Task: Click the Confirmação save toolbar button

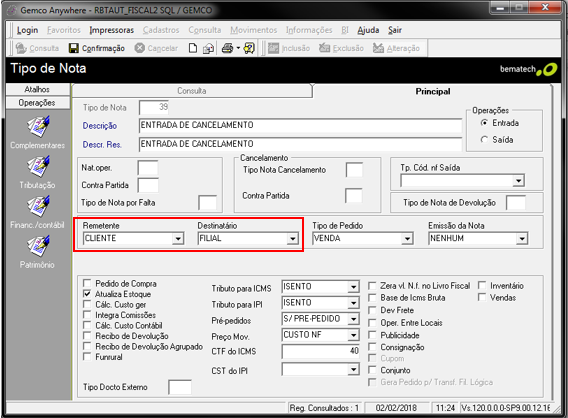Action: pyautogui.click(x=97, y=48)
